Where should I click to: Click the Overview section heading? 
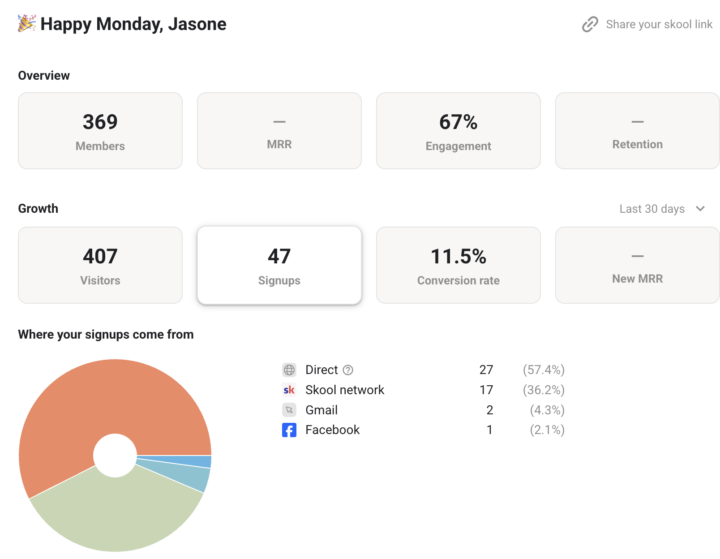44,75
